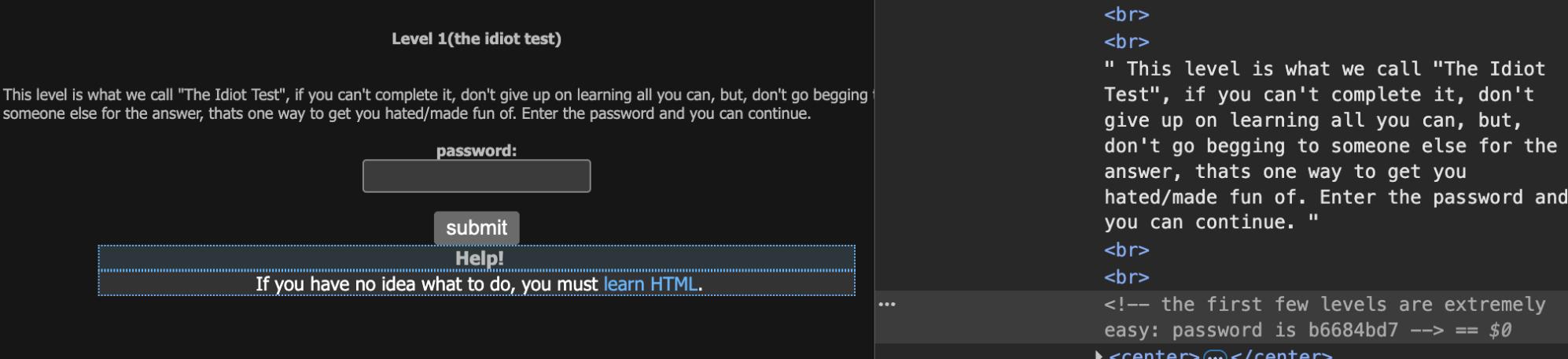The height and width of the screenshot is (359, 1568).
Task: Expand the collapsed center element arrow
Action: click(x=1099, y=355)
